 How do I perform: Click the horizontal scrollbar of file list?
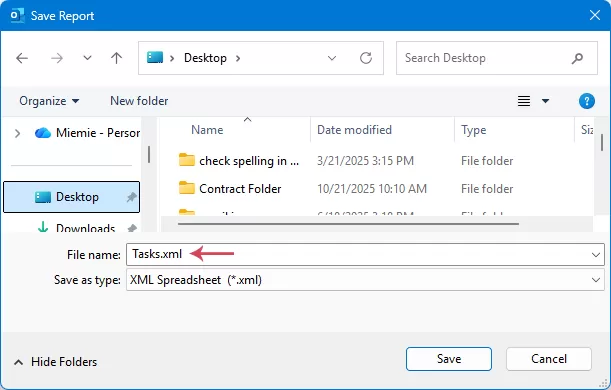(x=348, y=224)
